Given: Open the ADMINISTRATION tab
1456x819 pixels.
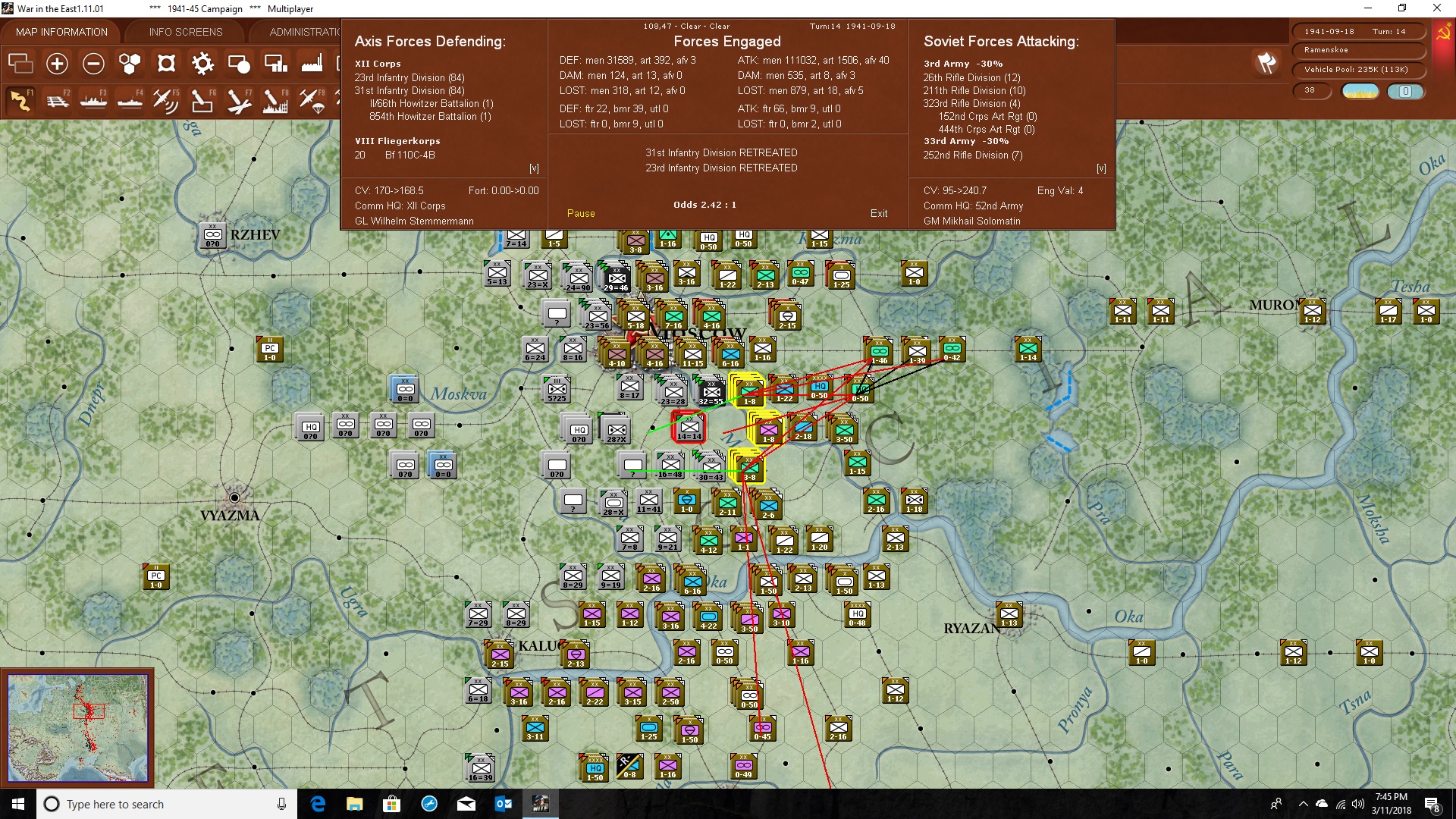Looking at the screenshot, I should coord(305,32).
